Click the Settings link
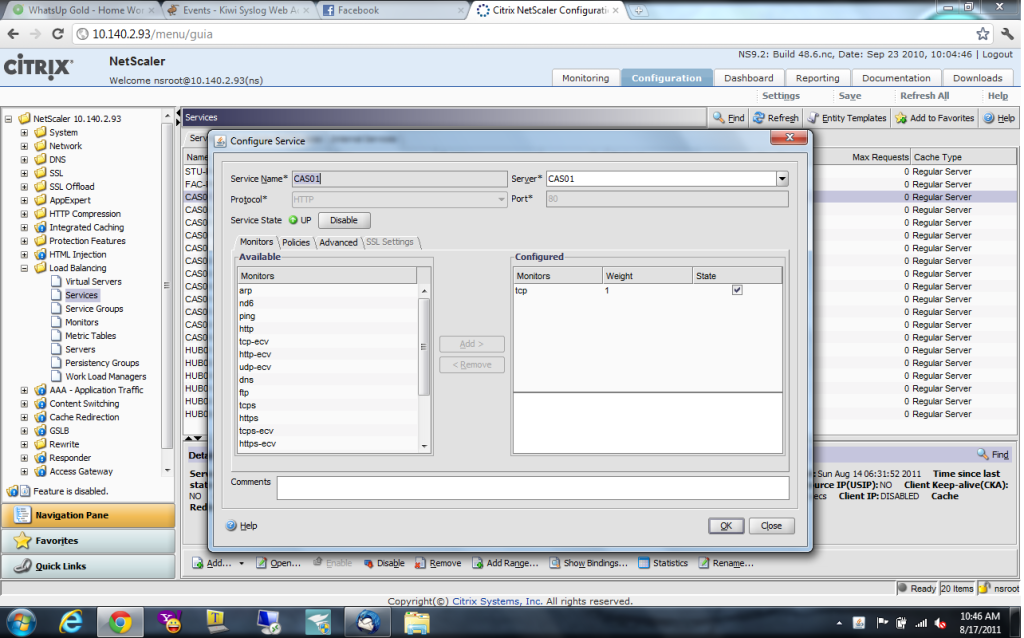Viewport: 1024px width, 638px height. (x=780, y=95)
